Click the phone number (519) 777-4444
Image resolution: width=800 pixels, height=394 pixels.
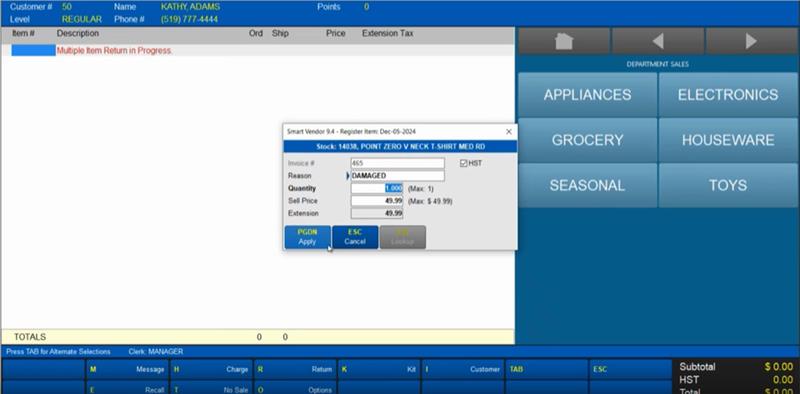[189, 19]
